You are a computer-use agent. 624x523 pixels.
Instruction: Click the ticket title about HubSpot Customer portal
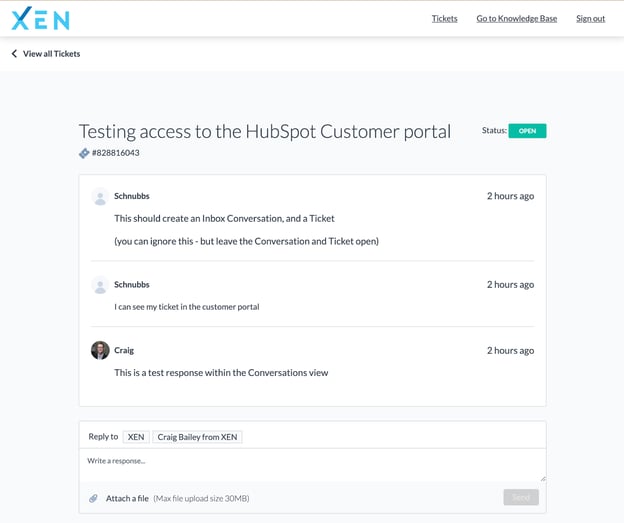point(264,132)
